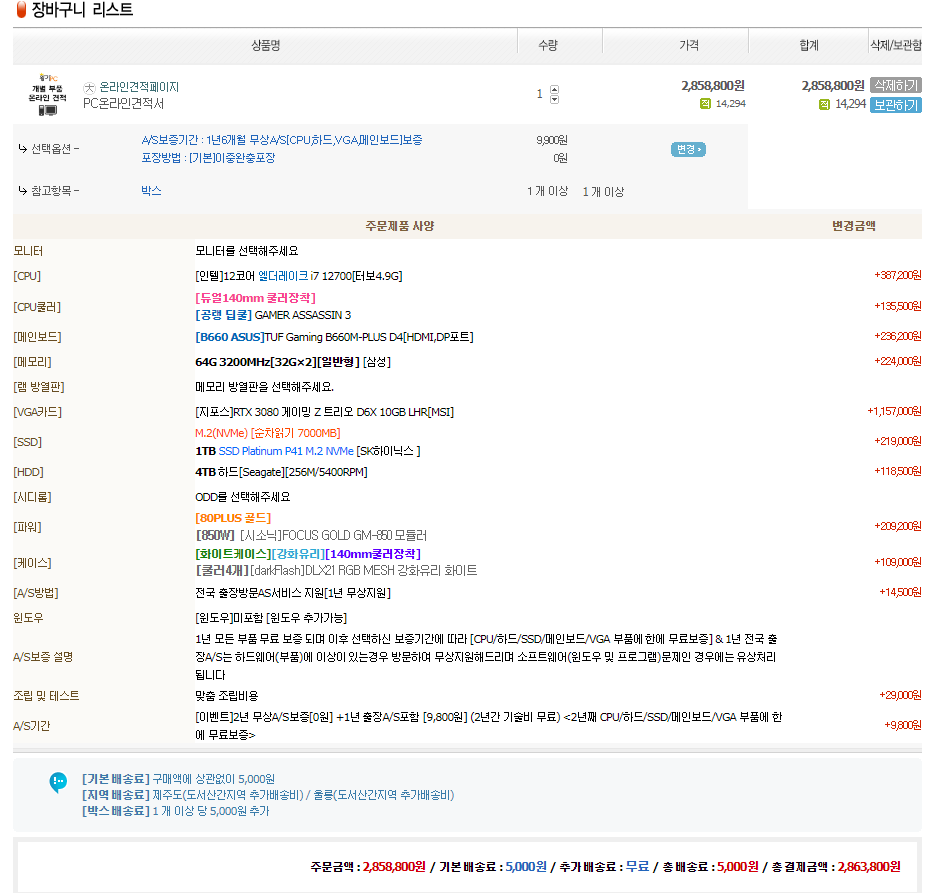This screenshot has width=936, height=893.
Task: Click the 4TB Seagate HDD description
Action: [281, 472]
